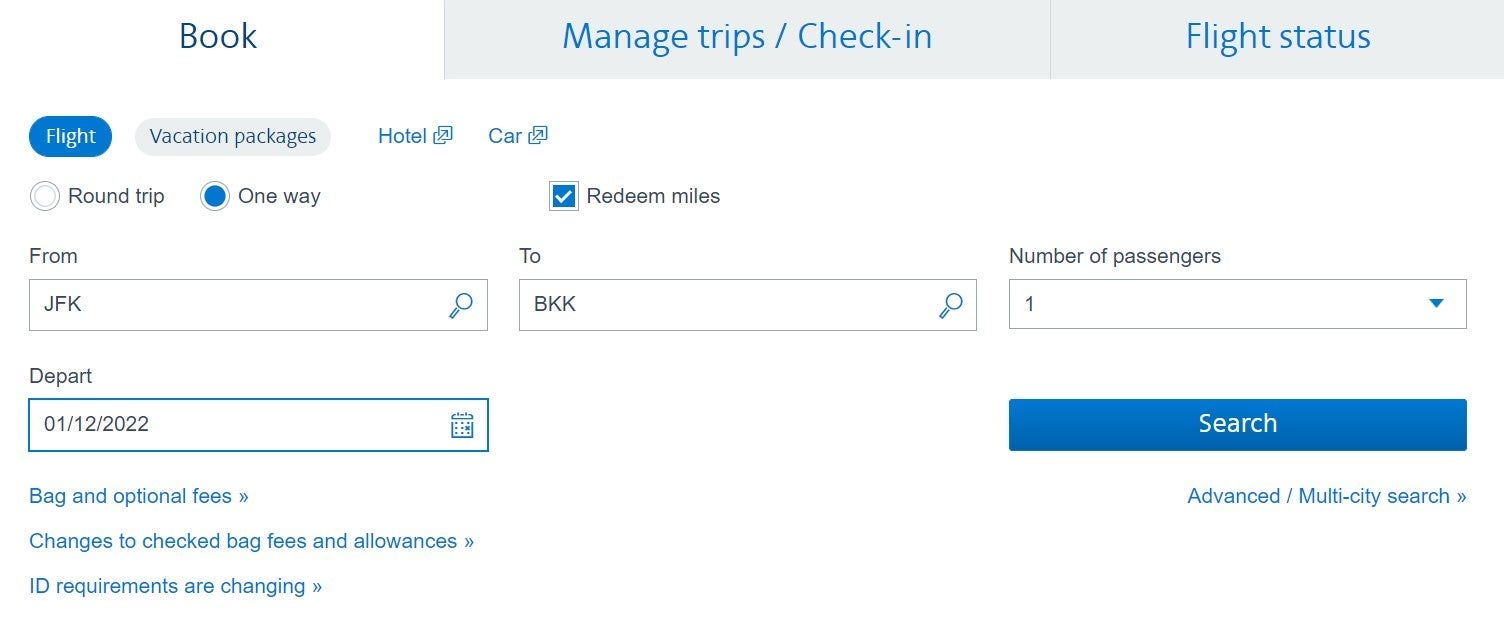Click the search magnifier in the To field

click(x=949, y=304)
